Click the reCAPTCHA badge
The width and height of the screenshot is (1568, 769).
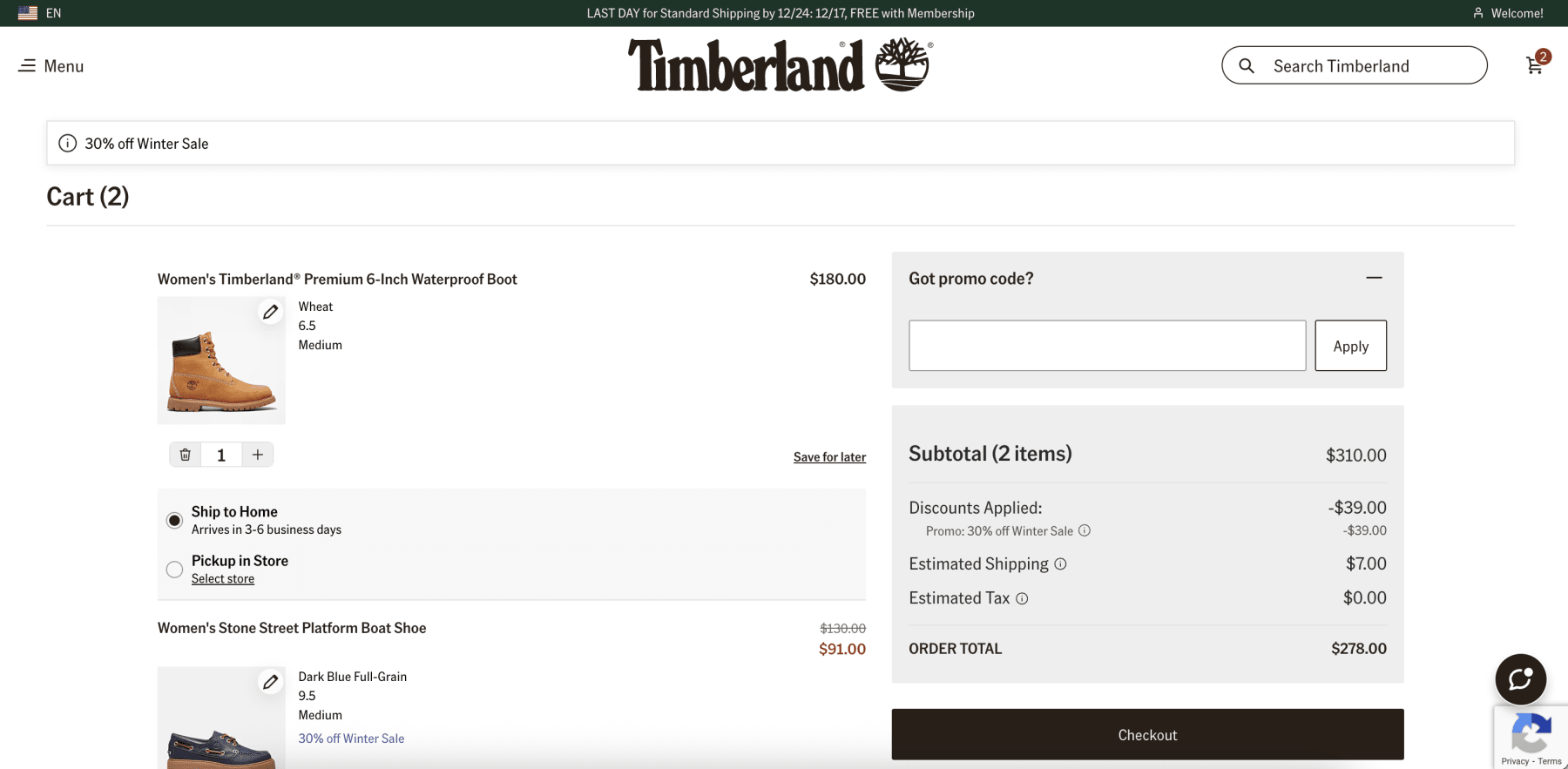coord(1531,739)
